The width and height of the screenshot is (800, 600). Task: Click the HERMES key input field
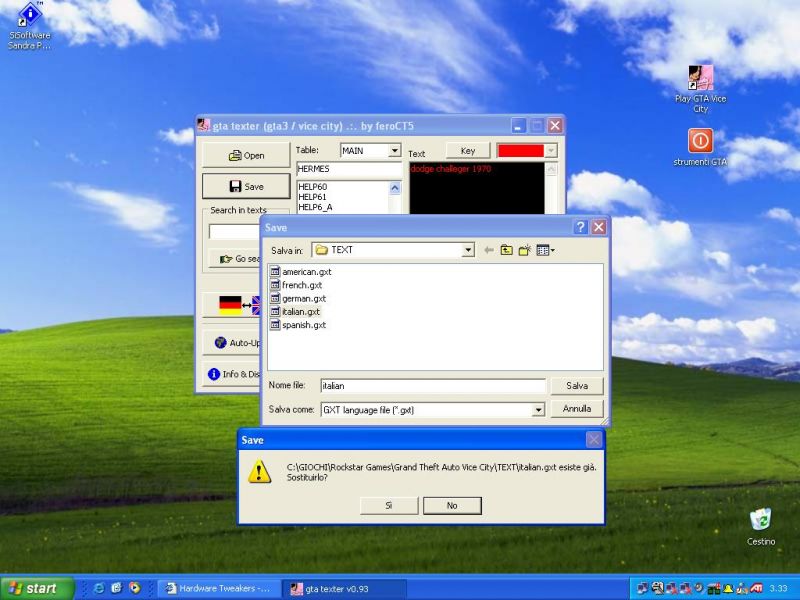click(349, 169)
